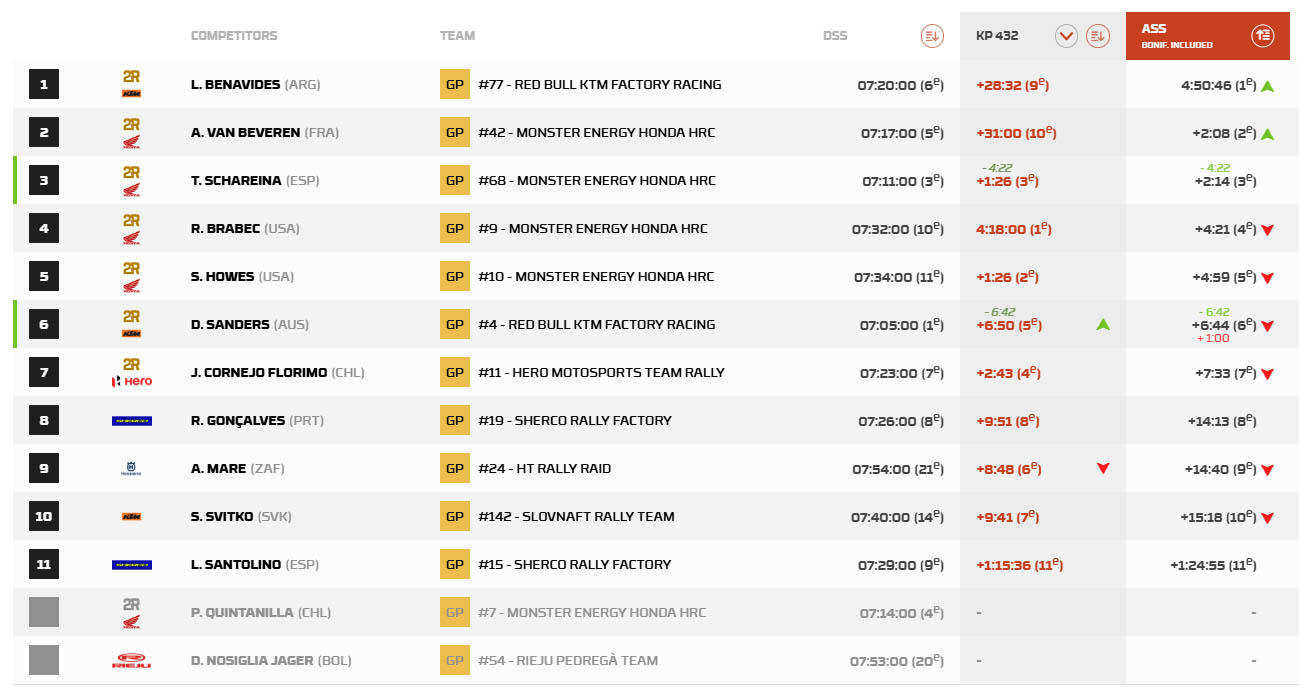Click the Team column header
This screenshot has height=694, width=1299.
click(457, 36)
